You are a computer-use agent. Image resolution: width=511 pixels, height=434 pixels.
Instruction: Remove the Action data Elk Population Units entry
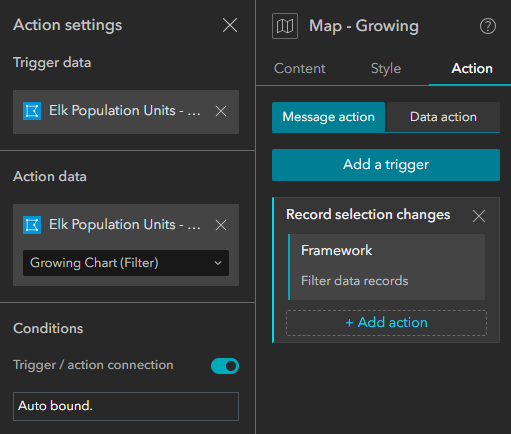(x=221, y=225)
